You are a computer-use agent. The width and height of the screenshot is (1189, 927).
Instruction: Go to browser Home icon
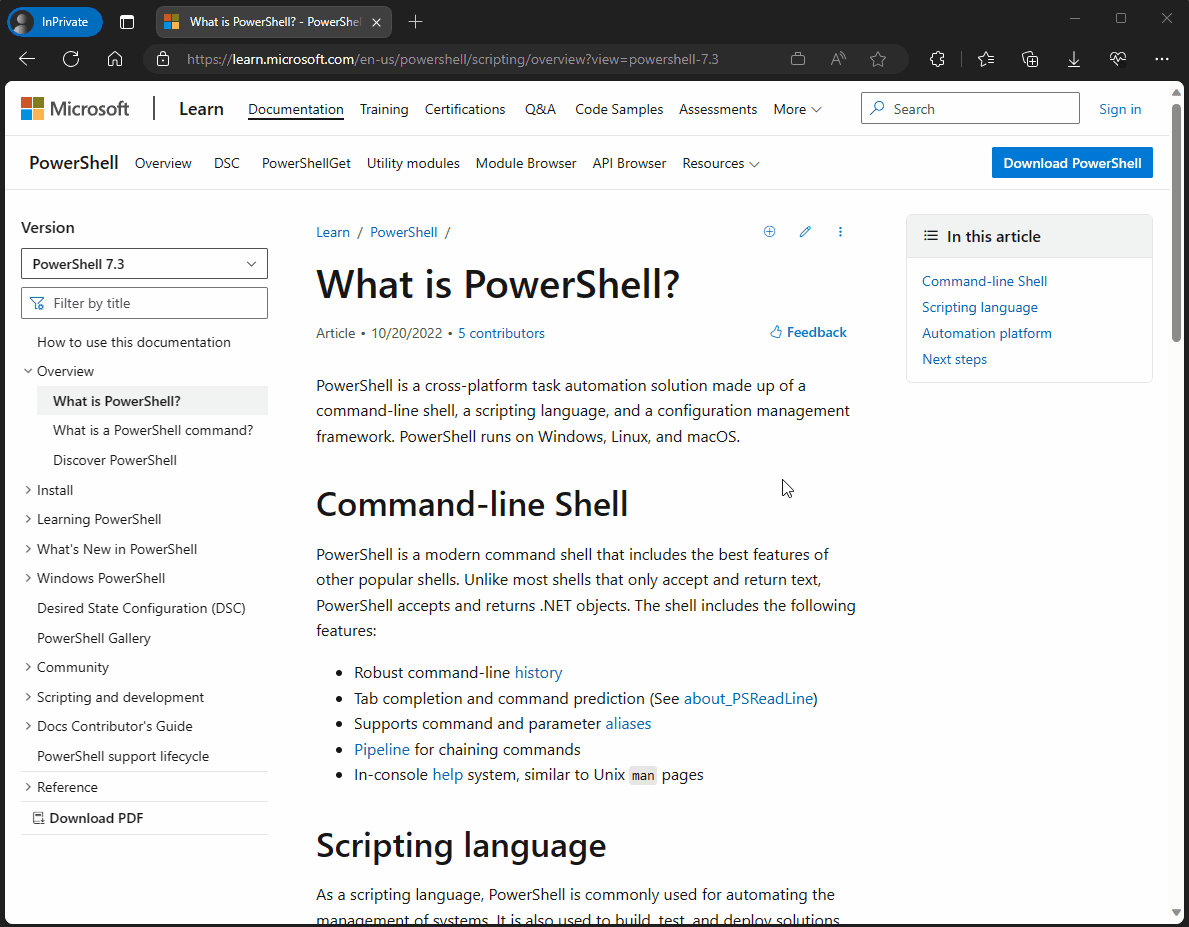click(115, 59)
